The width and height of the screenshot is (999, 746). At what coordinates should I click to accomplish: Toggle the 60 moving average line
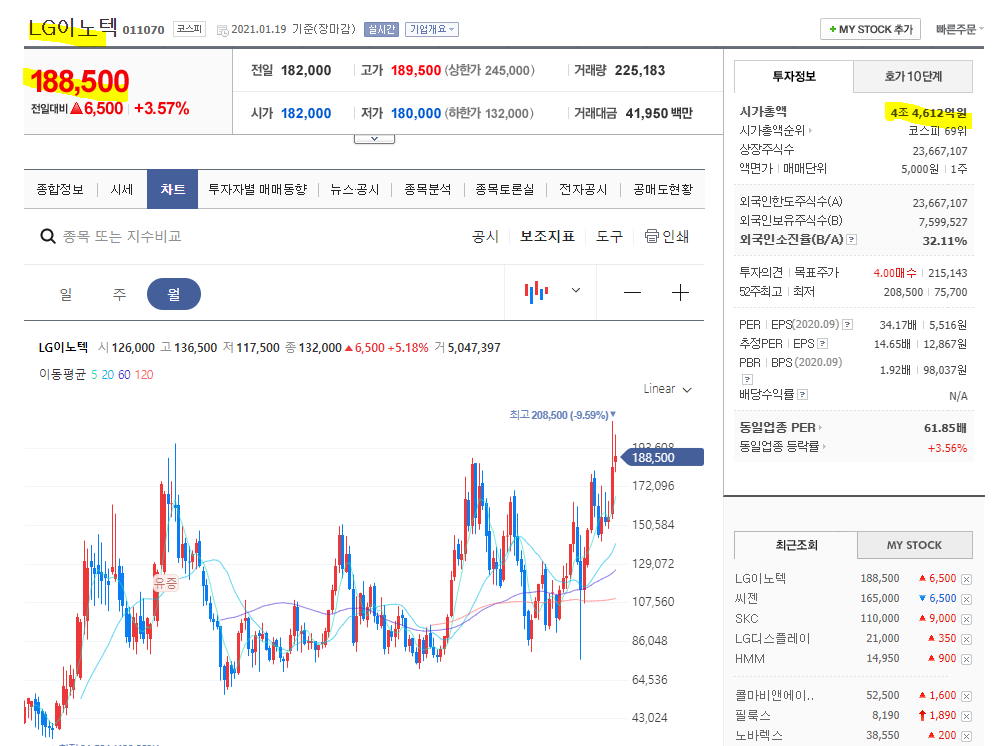pos(124,375)
